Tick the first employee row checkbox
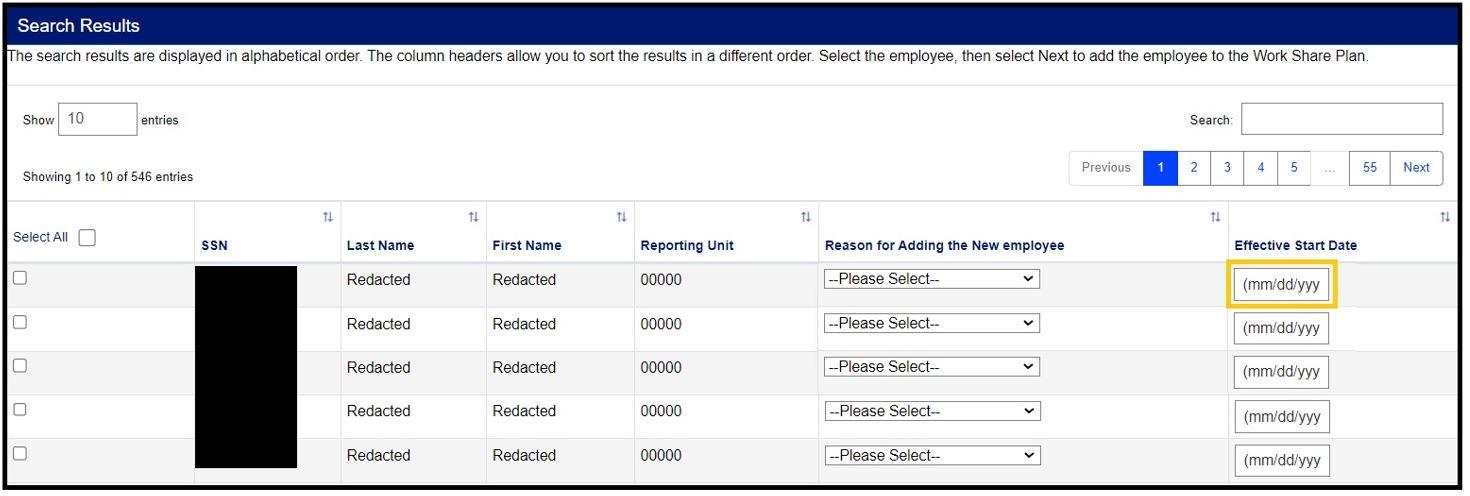This screenshot has width=1470, height=496. [x=19, y=279]
